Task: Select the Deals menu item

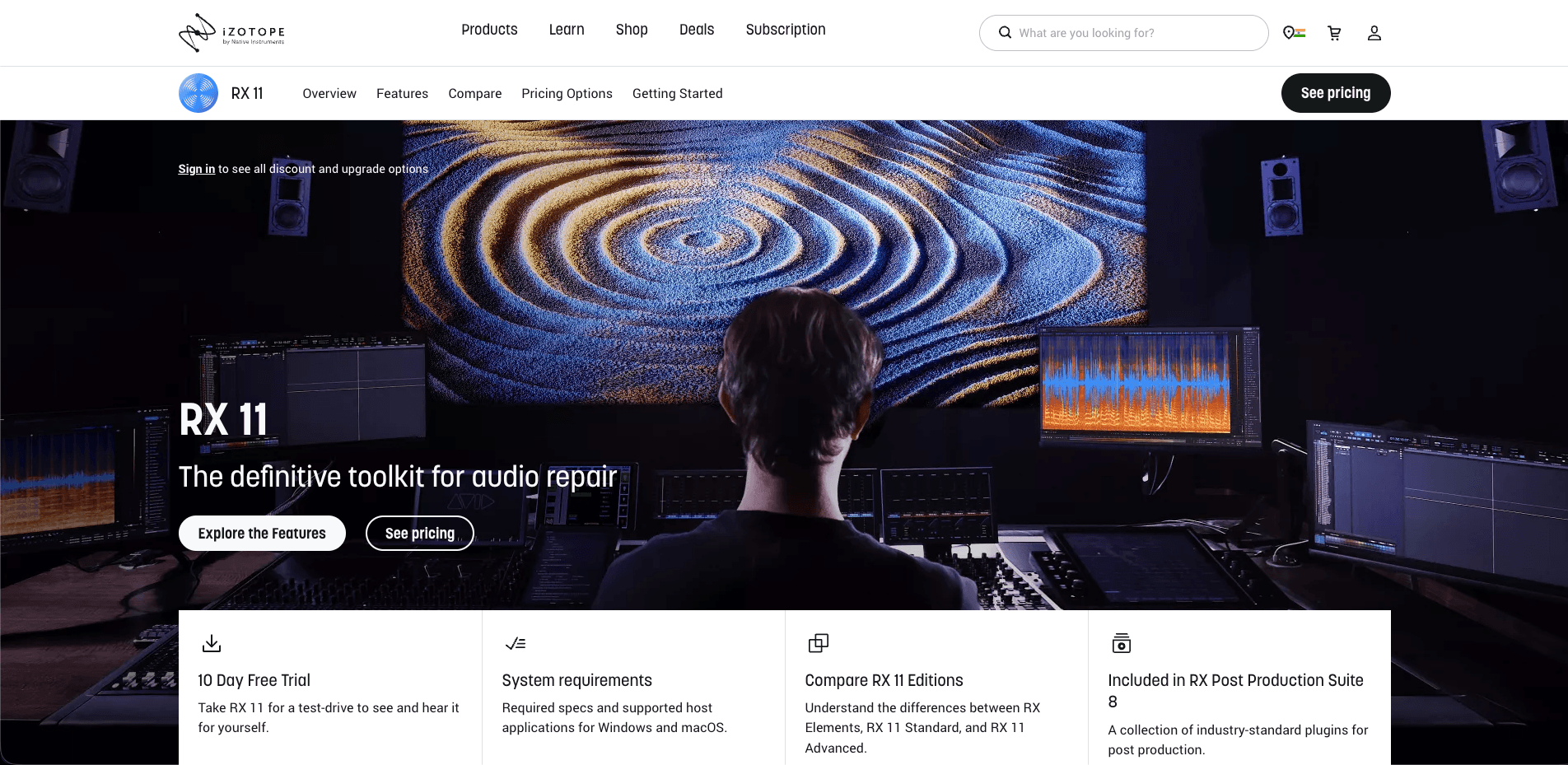Action: tap(696, 30)
